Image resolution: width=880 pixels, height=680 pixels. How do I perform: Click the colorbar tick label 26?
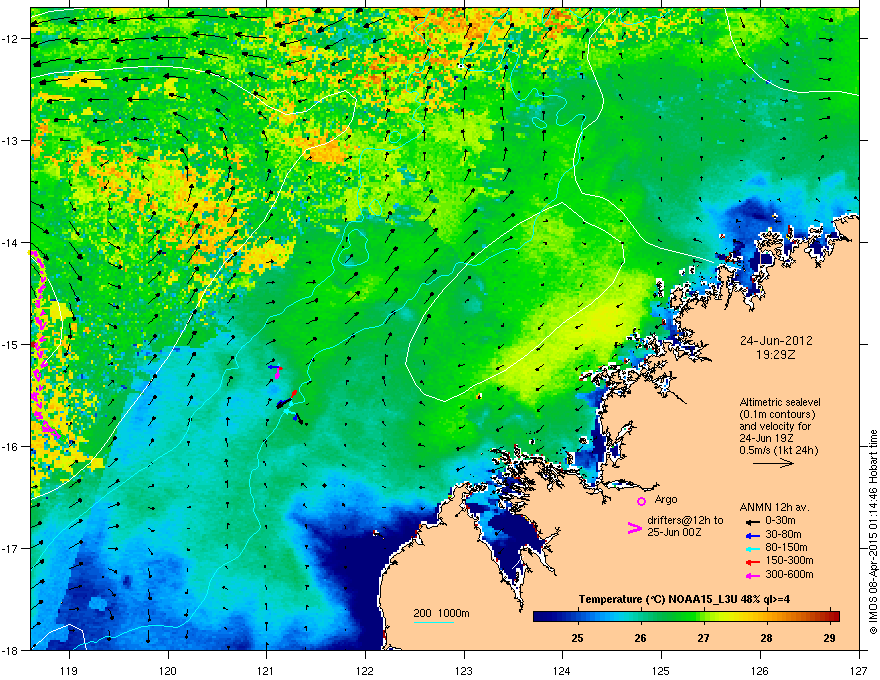pyautogui.click(x=640, y=638)
